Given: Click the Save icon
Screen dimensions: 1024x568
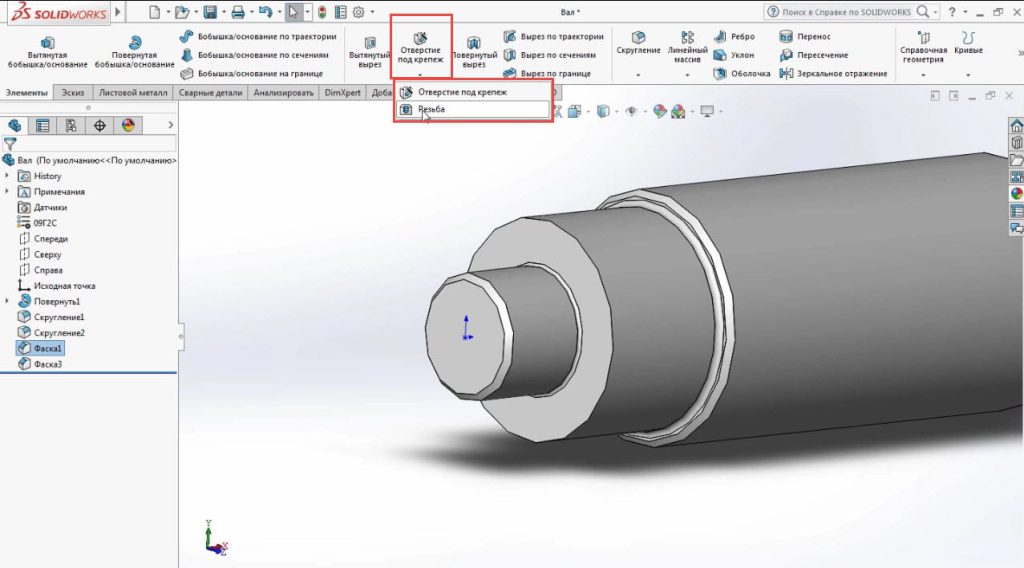Looking at the screenshot, I should click(x=210, y=12).
